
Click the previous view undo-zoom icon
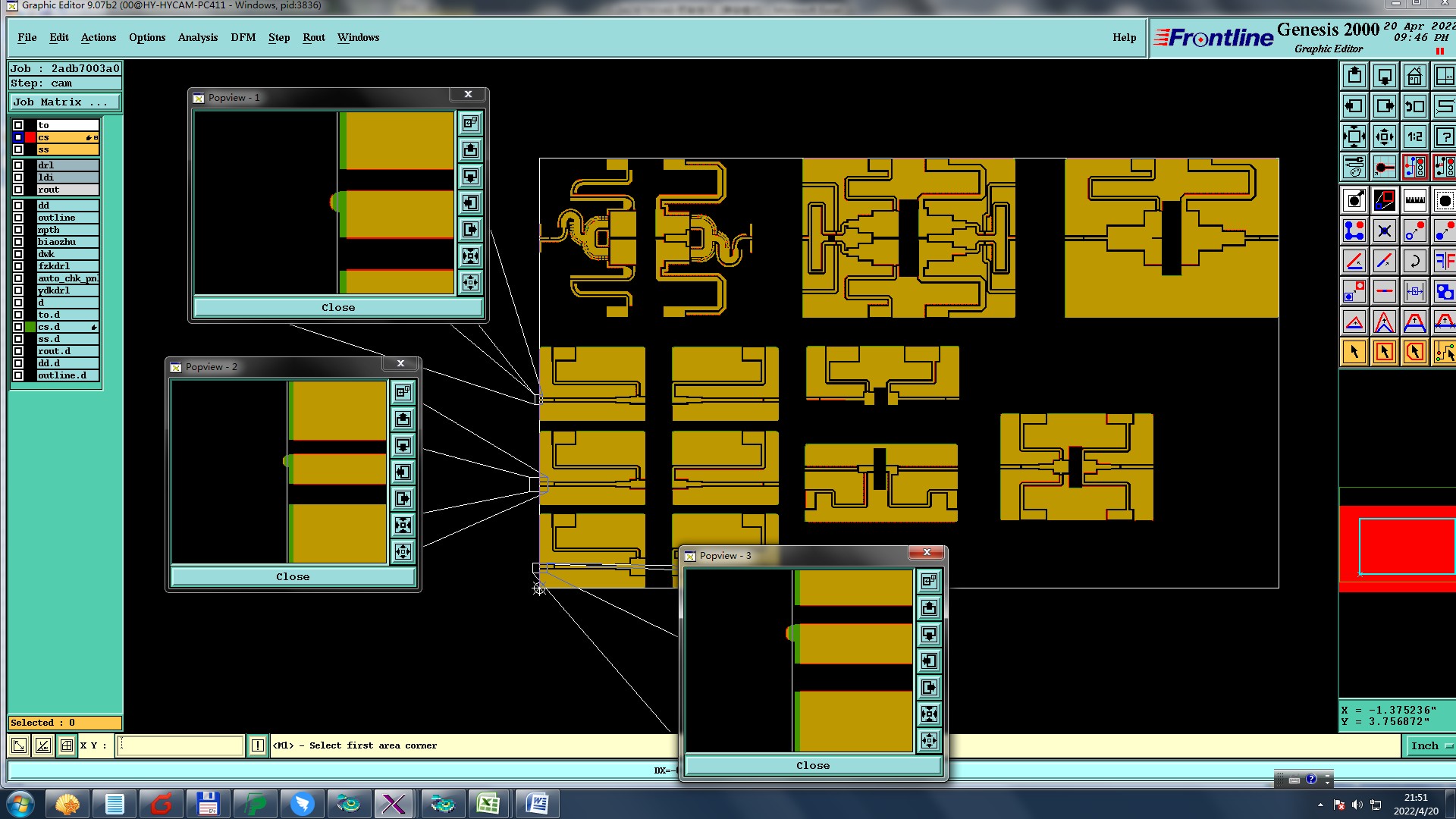pos(1415,106)
